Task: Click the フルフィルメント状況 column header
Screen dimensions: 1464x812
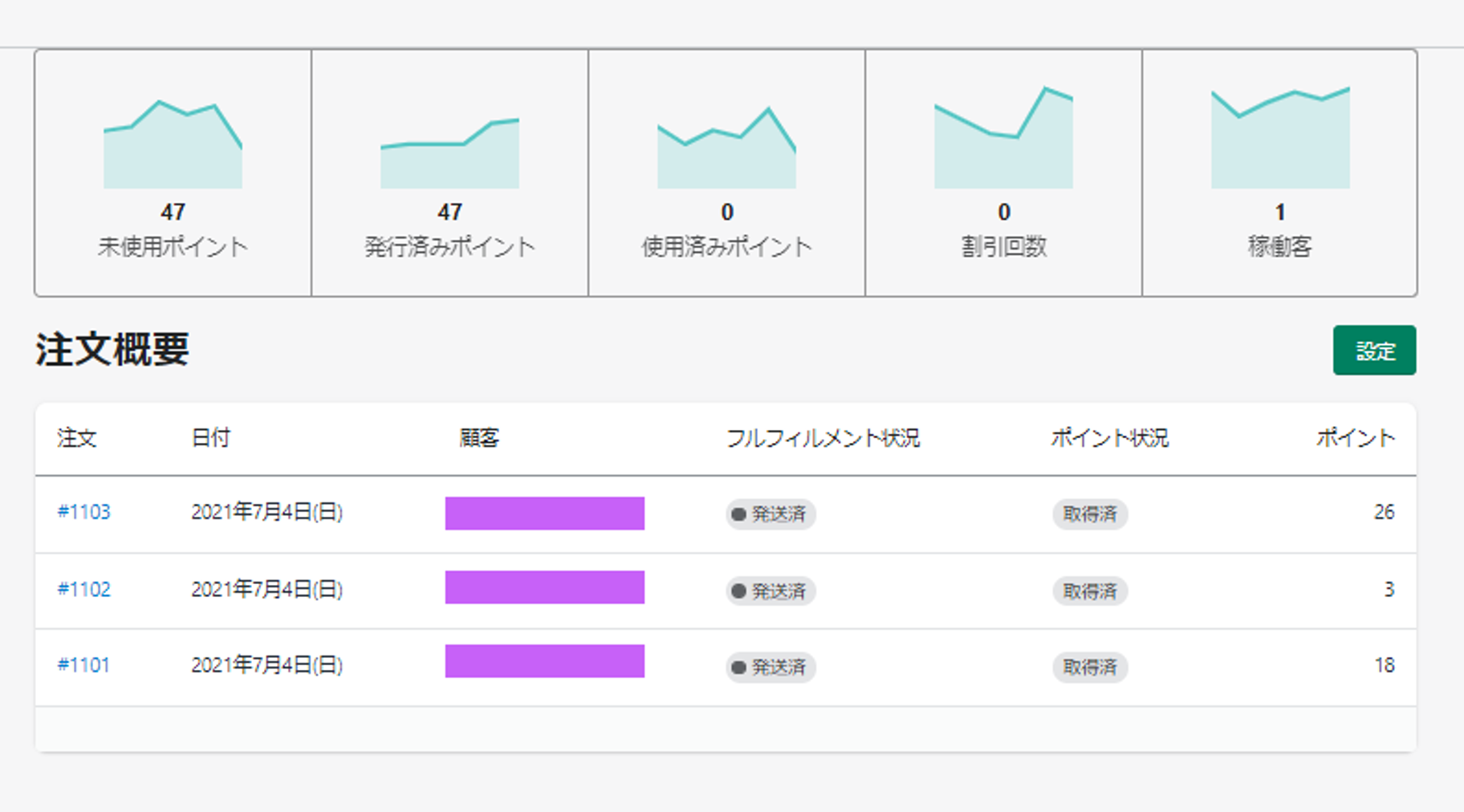Action: [823, 438]
